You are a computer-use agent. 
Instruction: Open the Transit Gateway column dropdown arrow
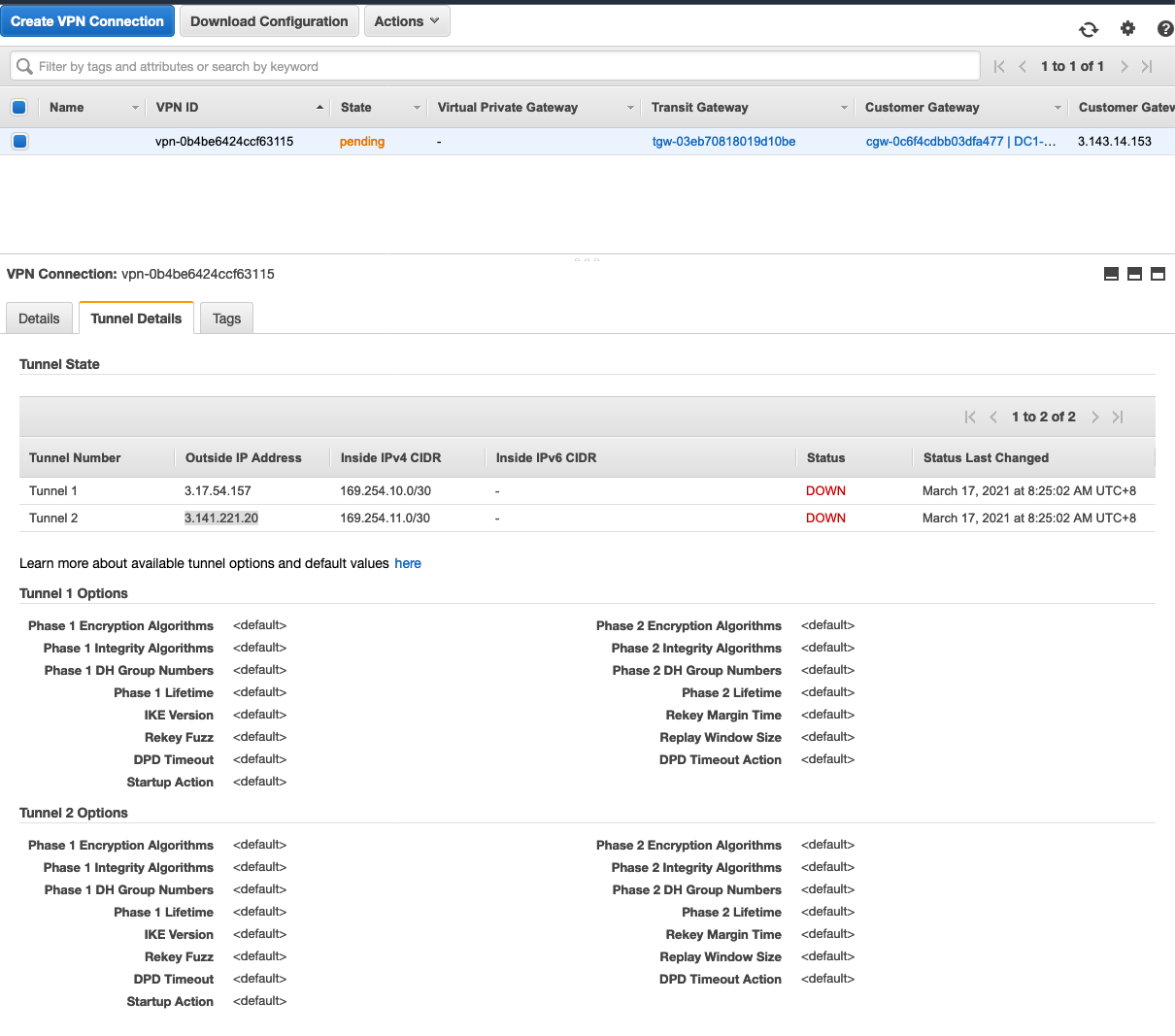tap(844, 108)
